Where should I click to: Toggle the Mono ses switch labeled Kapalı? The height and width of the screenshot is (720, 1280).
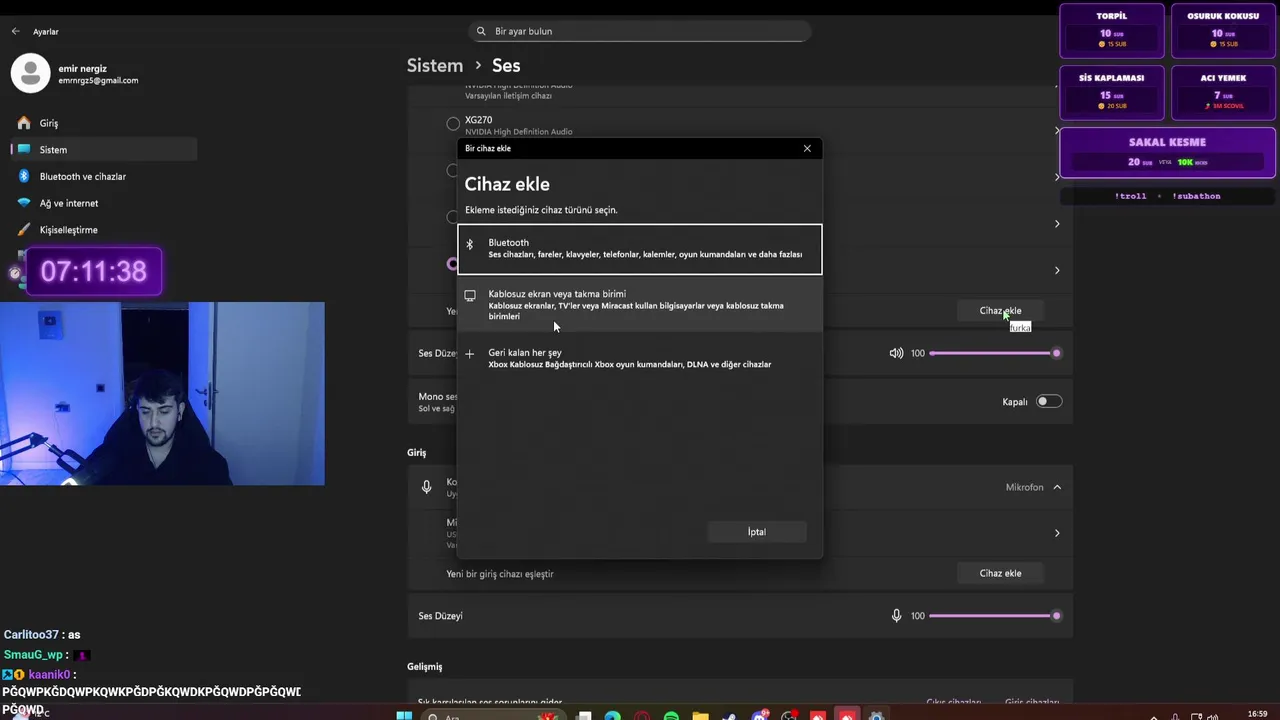1049,401
